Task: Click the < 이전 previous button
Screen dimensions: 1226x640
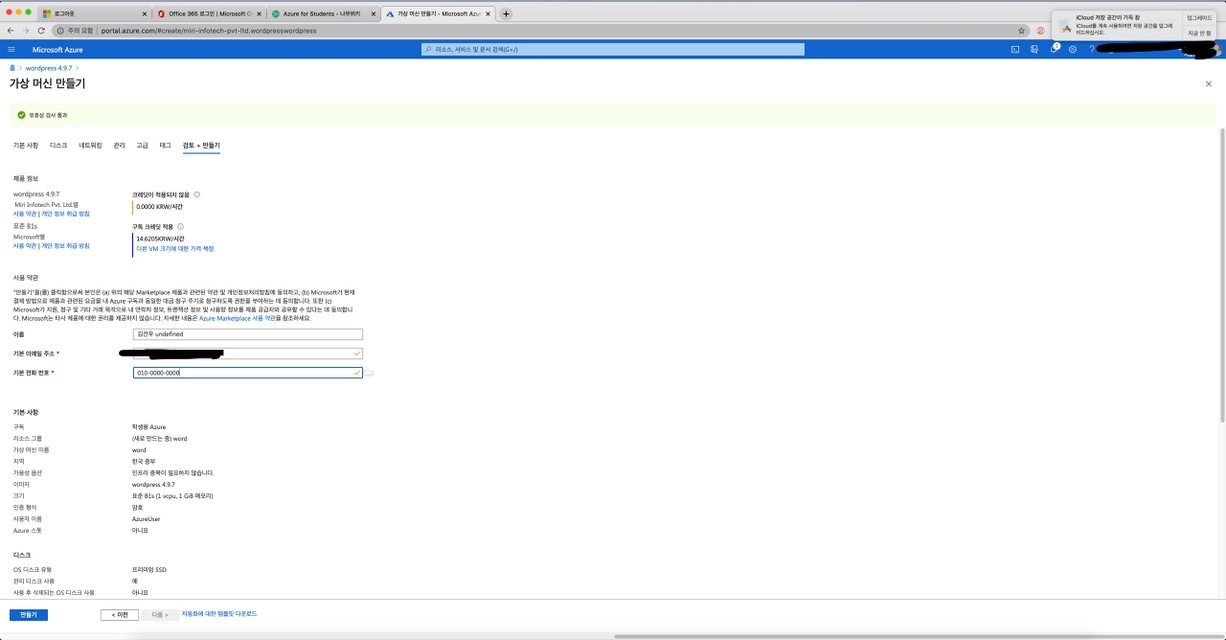Action: click(120, 615)
